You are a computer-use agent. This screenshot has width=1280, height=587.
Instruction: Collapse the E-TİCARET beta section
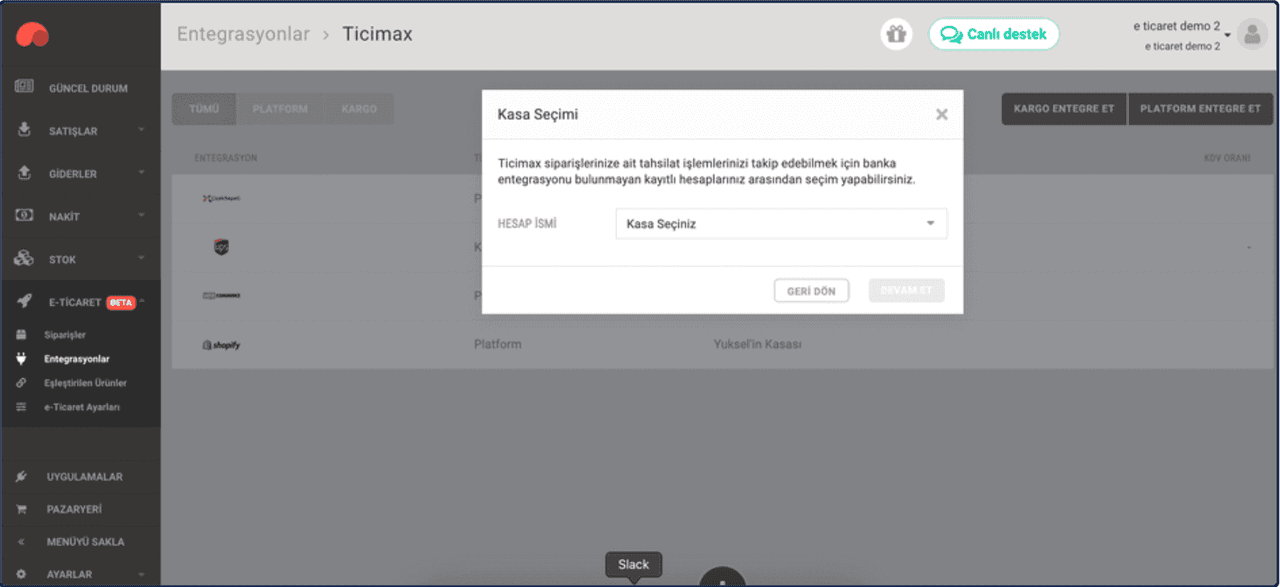[x=80, y=302]
